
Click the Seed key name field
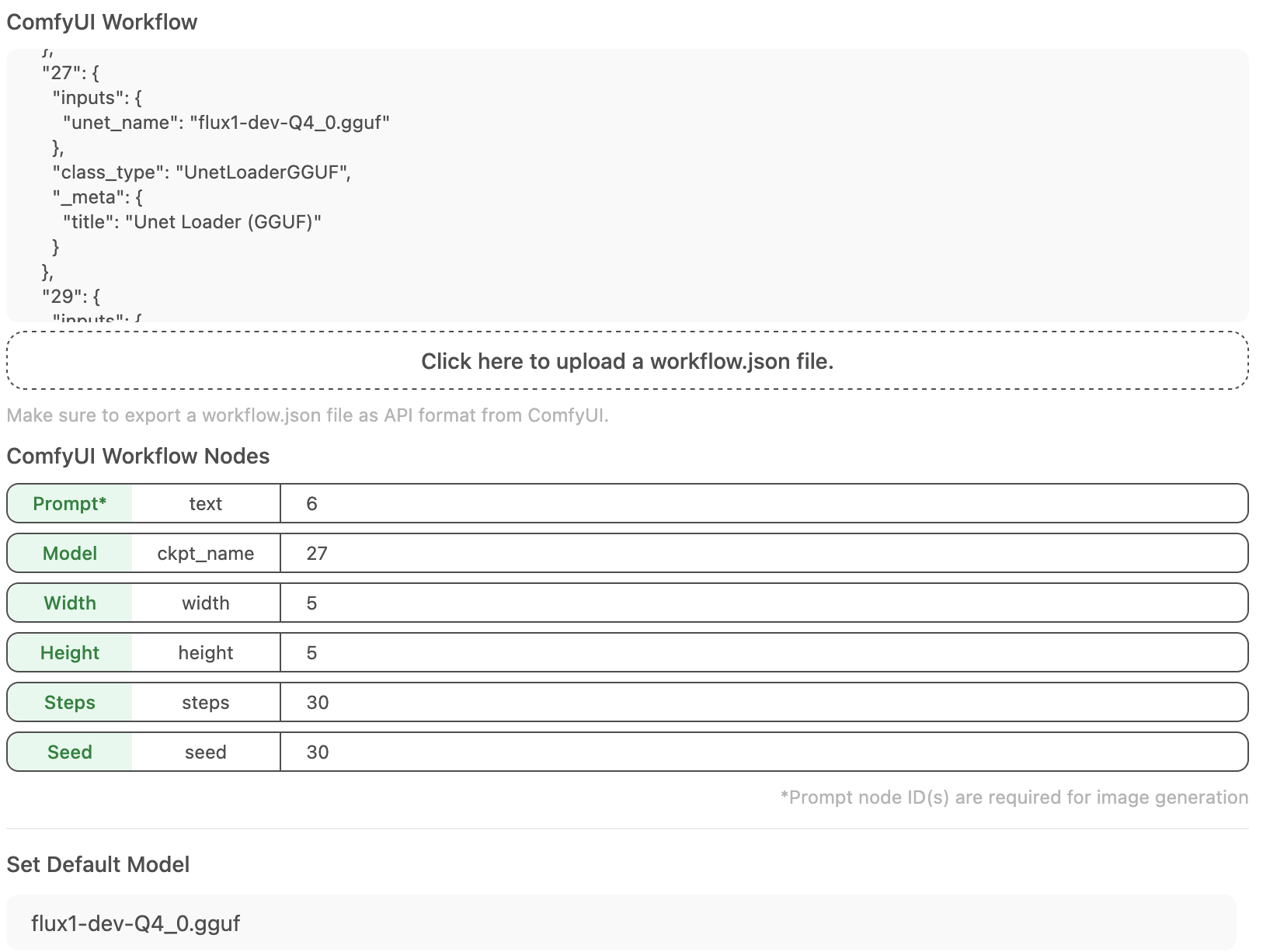(x=206, y=752)
